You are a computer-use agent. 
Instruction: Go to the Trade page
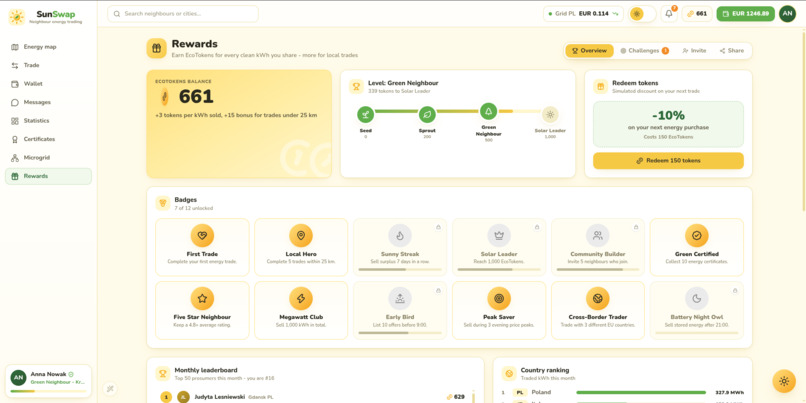click(x=48, y=65)
